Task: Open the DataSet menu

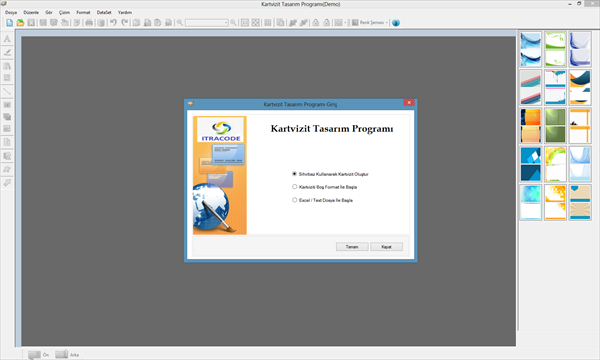Action: pyautogui.click(x=104, y=12)
